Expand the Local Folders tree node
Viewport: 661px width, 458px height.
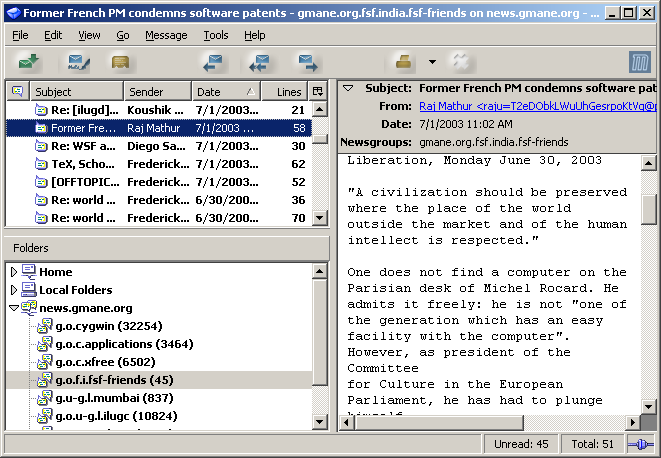pos(14,290)
